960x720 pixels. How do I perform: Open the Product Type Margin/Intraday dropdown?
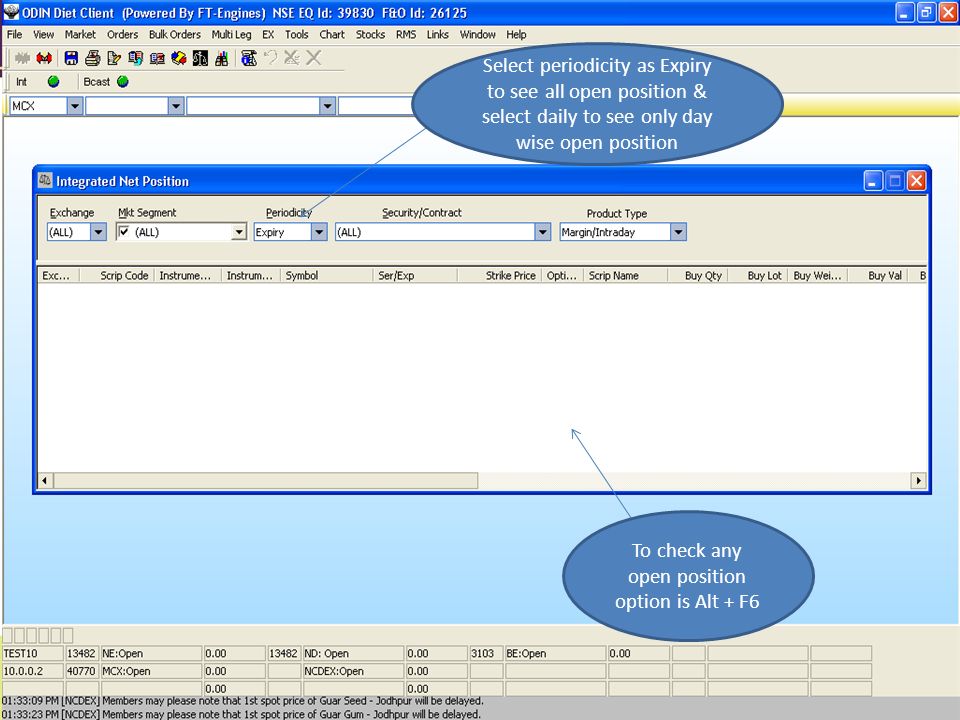pos(678,232)
